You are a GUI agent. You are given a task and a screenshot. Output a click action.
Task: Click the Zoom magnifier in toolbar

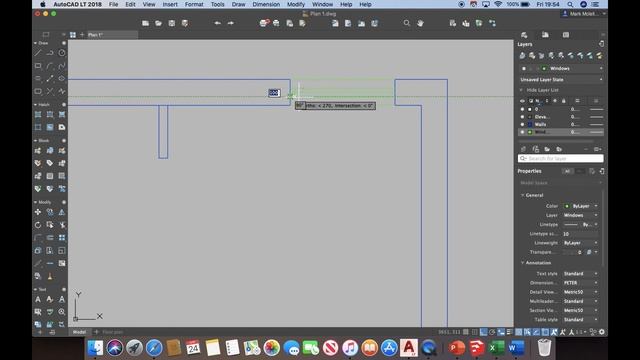pyautogui.click(x=407, y=23)
